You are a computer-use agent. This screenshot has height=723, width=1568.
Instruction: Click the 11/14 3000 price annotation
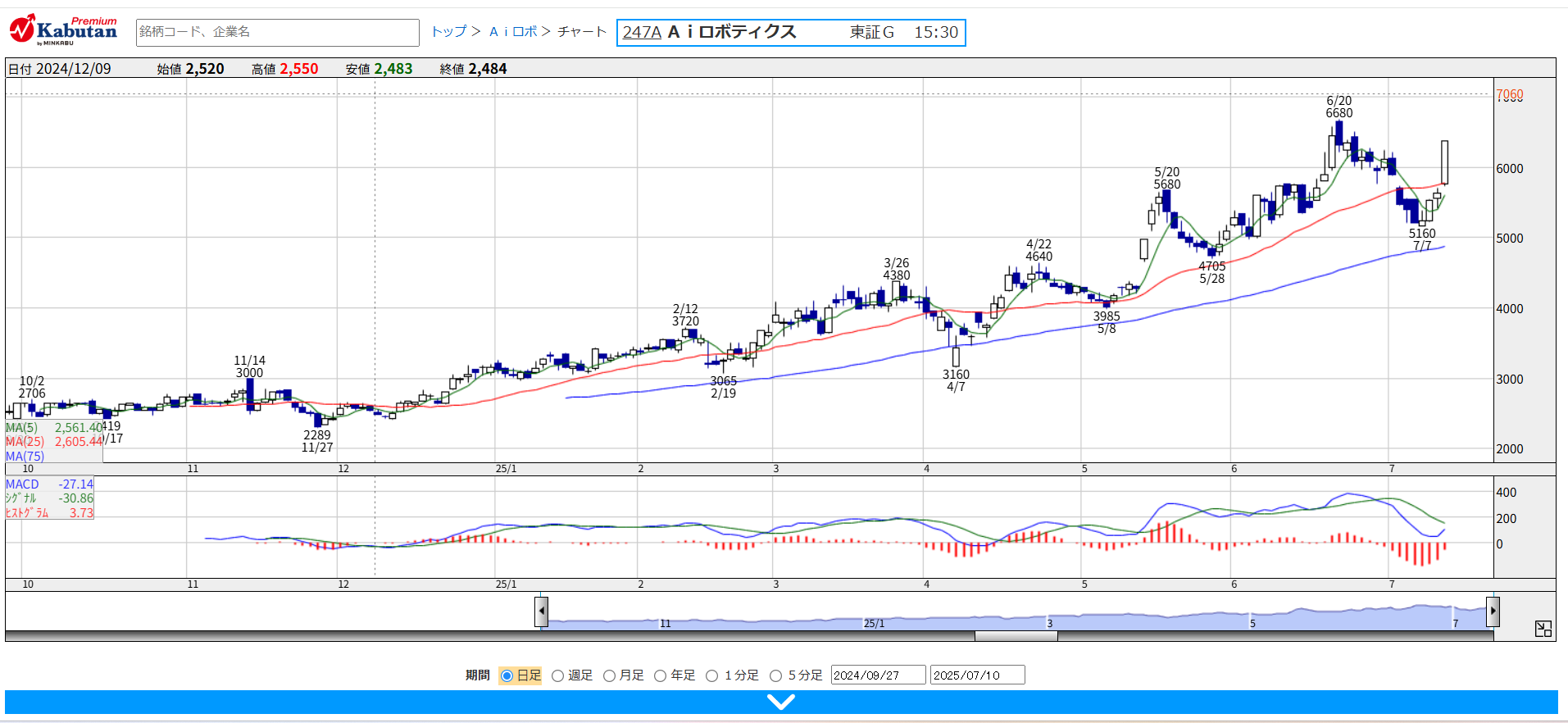250,367
